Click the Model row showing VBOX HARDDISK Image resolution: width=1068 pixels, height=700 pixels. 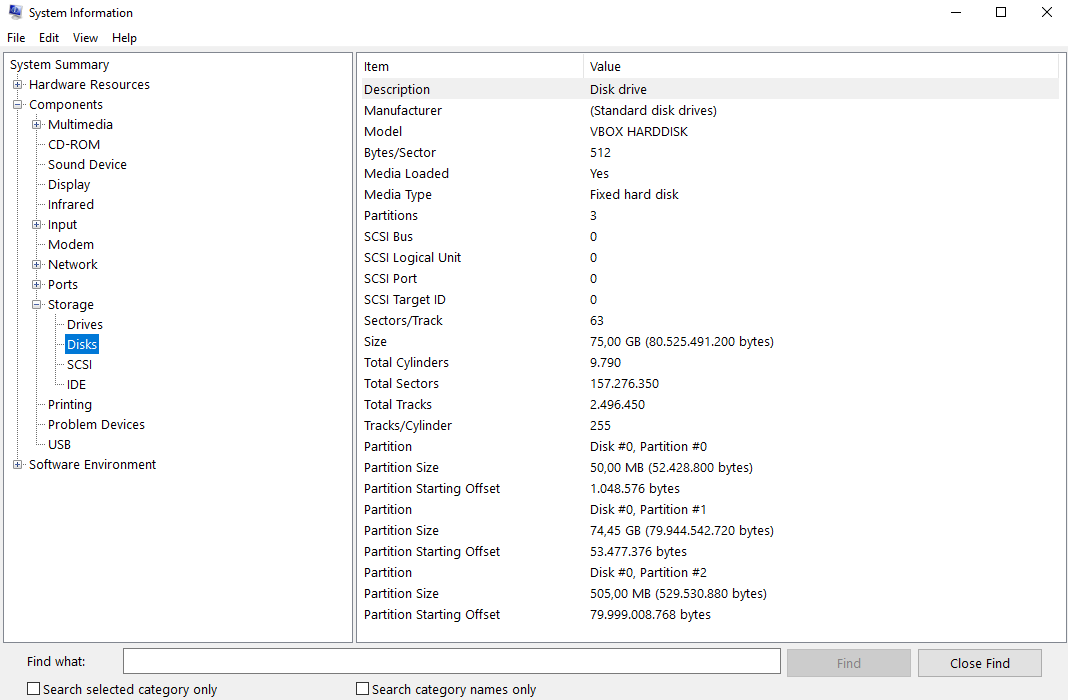point(640,131)
